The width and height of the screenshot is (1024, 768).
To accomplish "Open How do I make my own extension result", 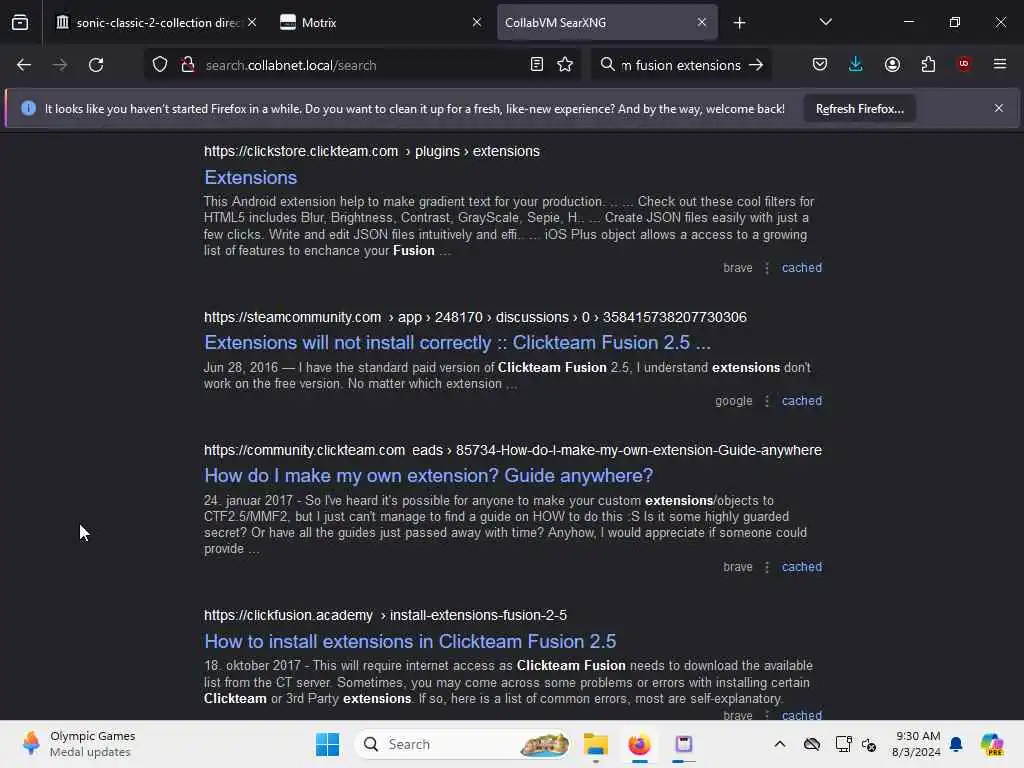I will pos(428,475).
